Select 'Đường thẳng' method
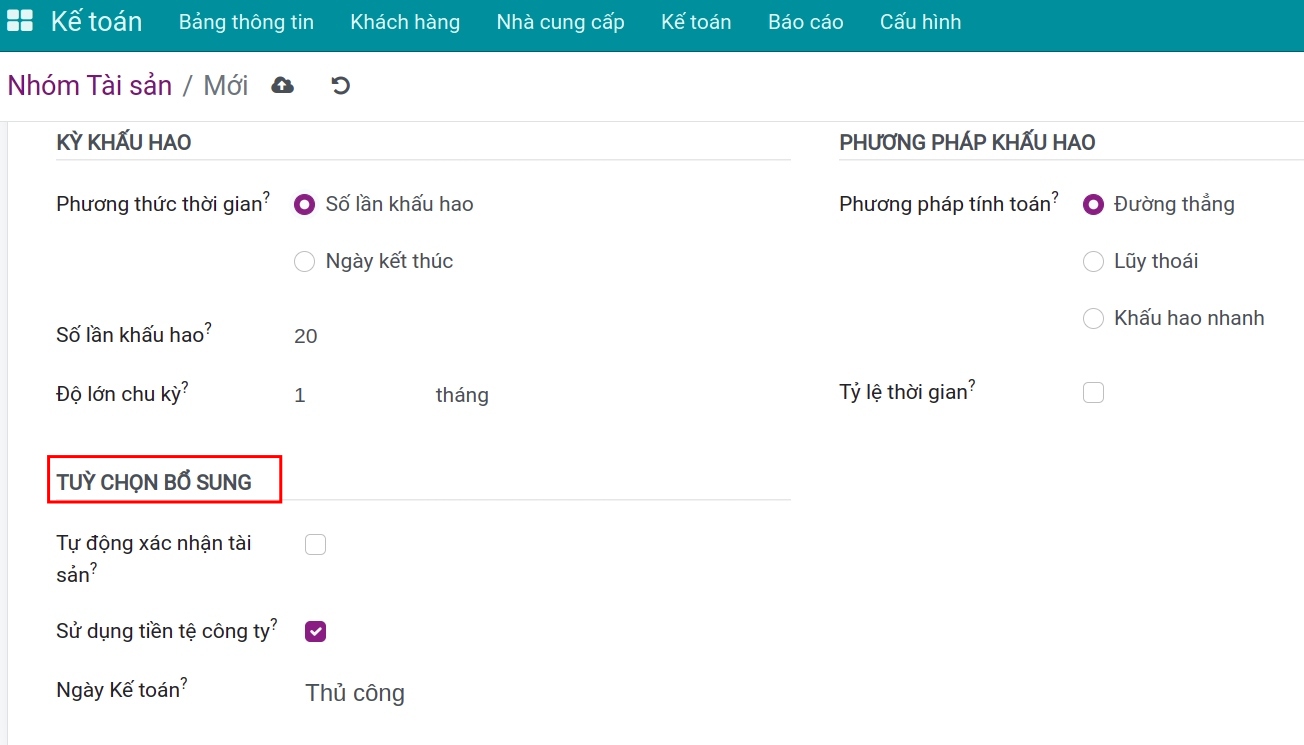Image resolution: width=1304 pixels, height=745 pixels. [1093, 204]
